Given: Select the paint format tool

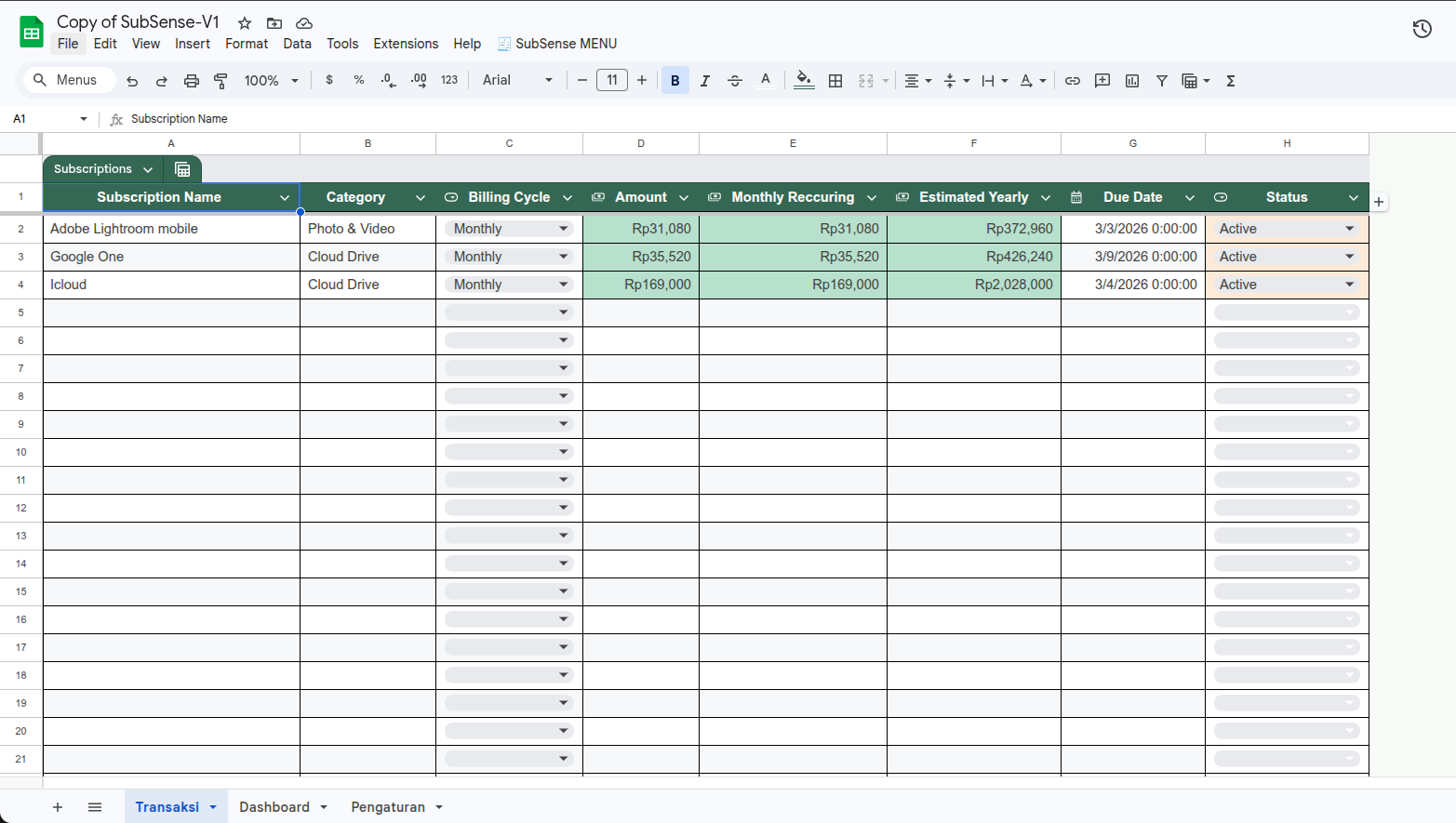Looking at the screenshot, I should [x=220, y=81].
